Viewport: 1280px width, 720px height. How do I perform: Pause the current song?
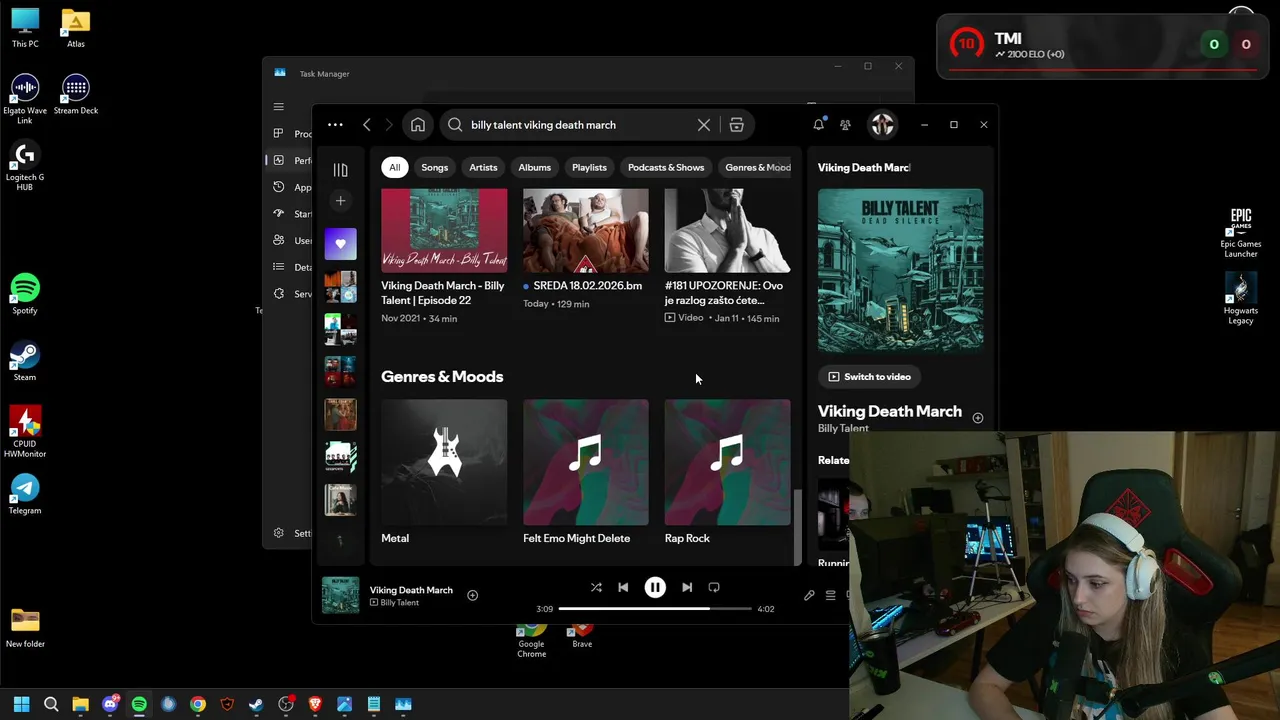[x=655, y=588]
